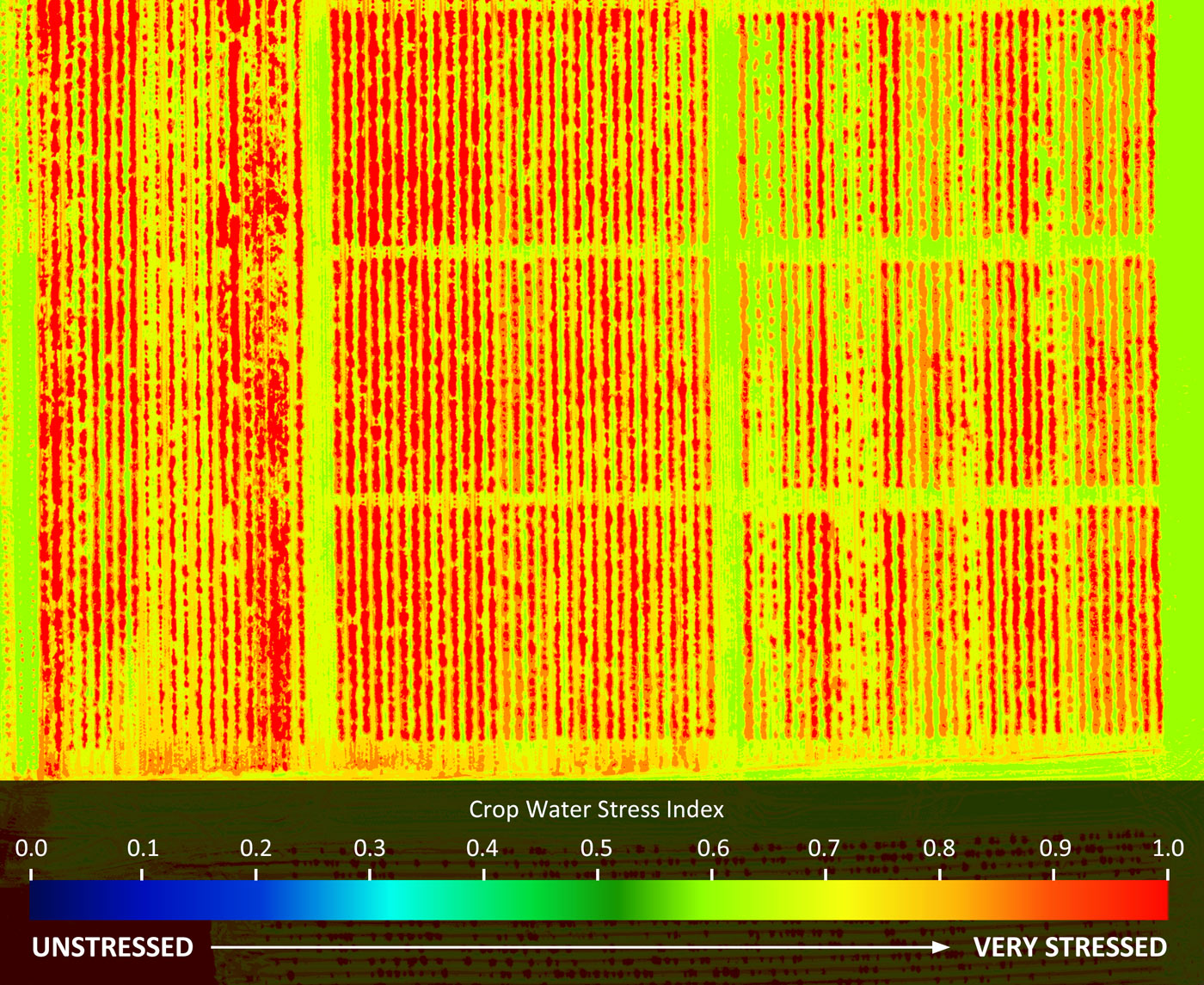
Task: Select the 0.5 tick label on the legend
Action: tap(596, 848)
